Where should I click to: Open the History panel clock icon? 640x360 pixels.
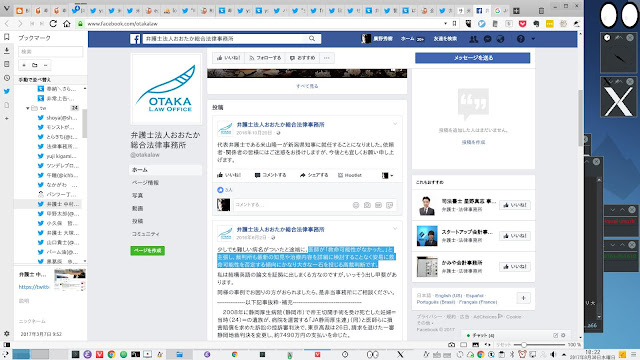[x=7, y=78]
